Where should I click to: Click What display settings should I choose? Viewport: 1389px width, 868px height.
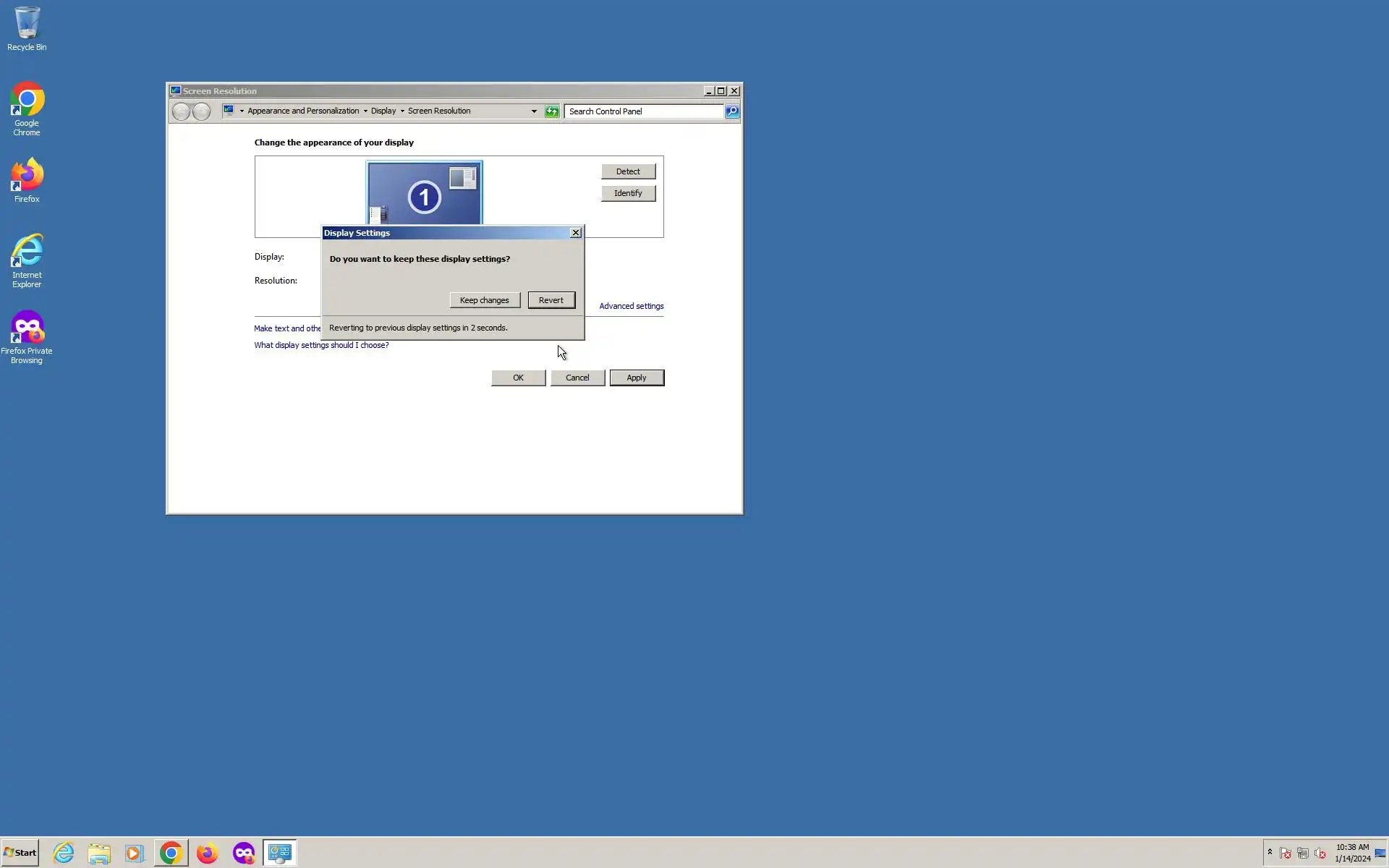point(321,345)
